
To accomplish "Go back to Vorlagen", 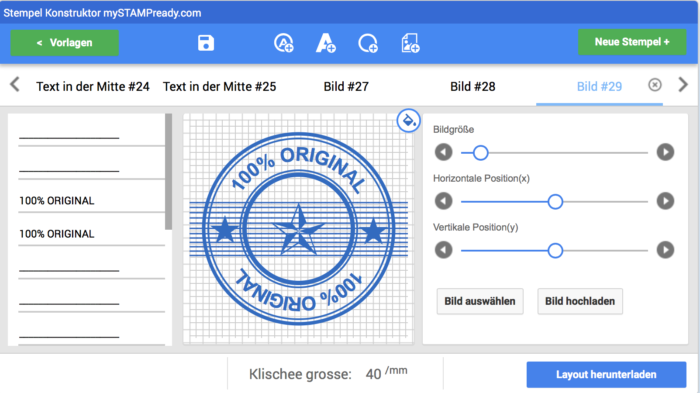I will pos(65,43).
